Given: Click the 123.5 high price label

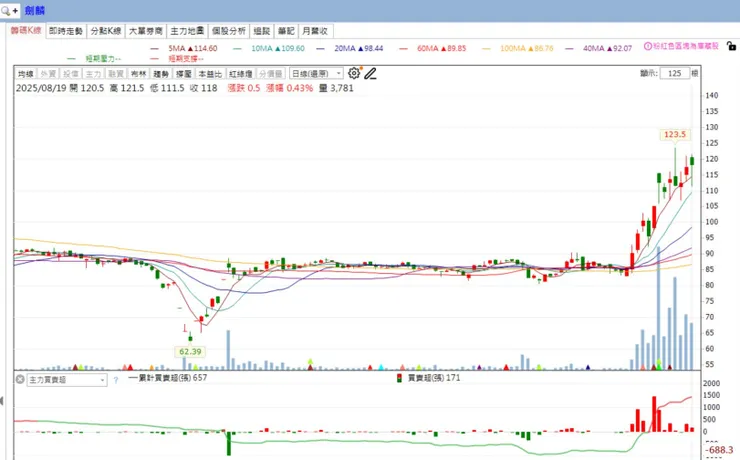Looking at the screenshot, I should (675, 135).
